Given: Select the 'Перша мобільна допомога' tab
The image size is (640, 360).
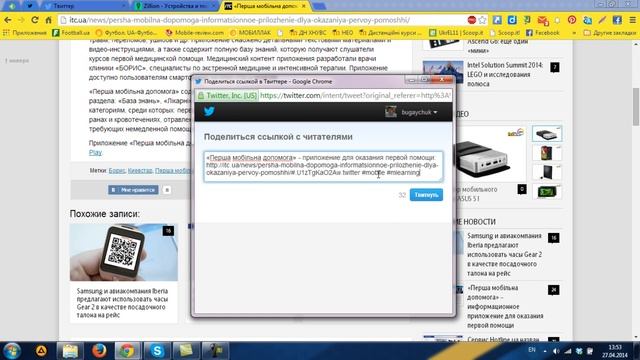Looking at the screenshot, I should (265, 6).
